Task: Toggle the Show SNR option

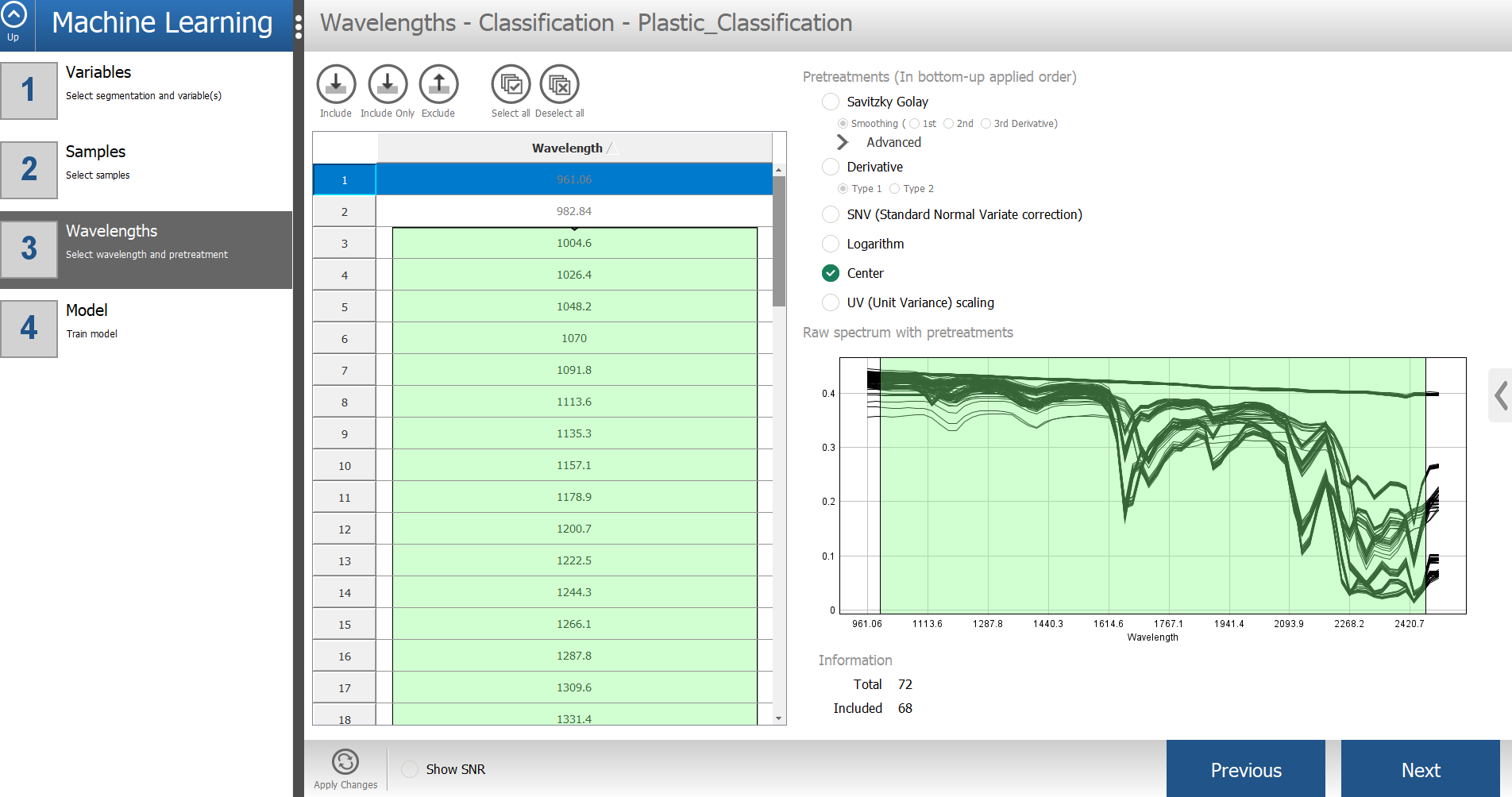Action: (410, 768)
